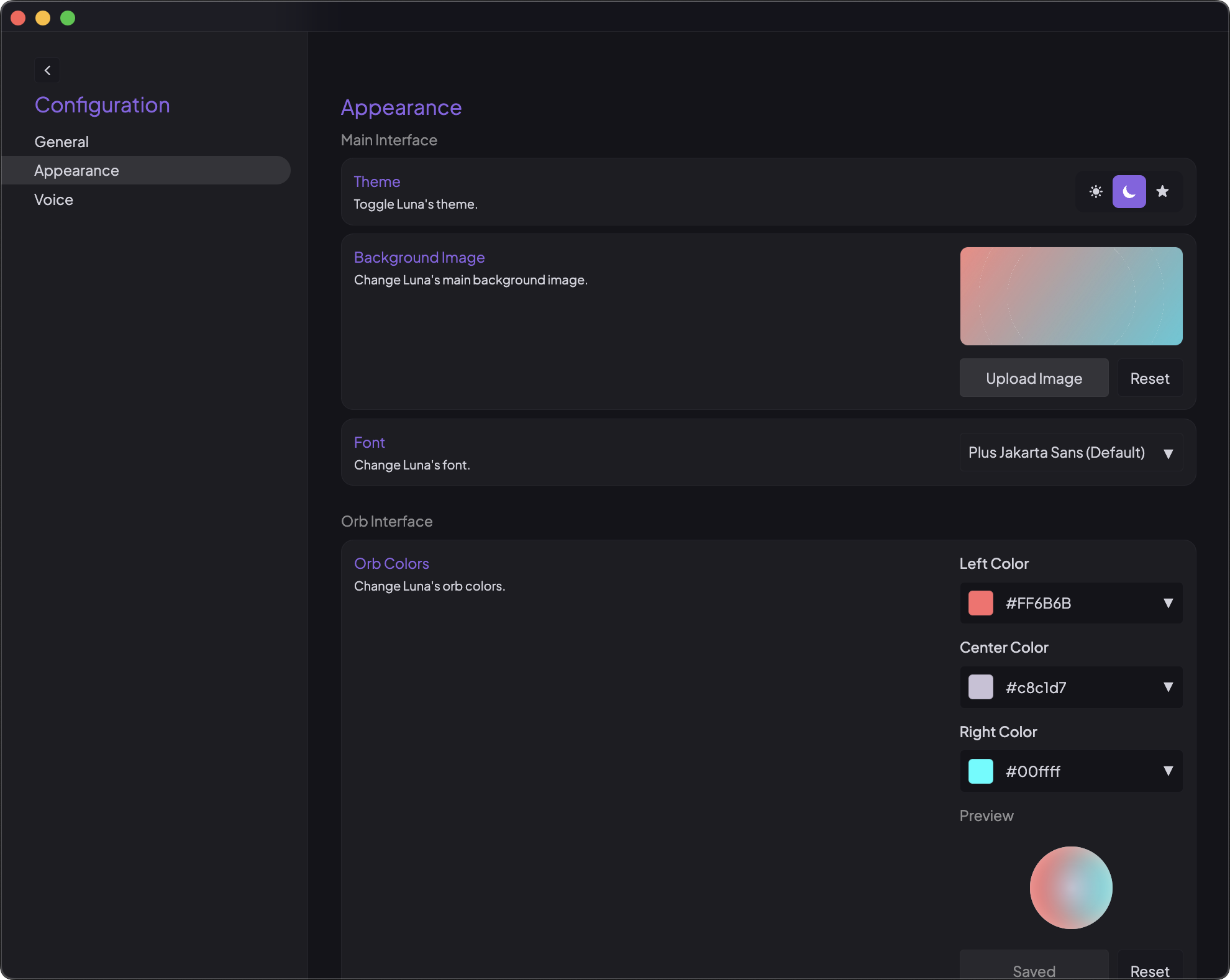Switch to the light theme sun icon
Viewport: 1230px width, 980px height.
click(1095, 191)
